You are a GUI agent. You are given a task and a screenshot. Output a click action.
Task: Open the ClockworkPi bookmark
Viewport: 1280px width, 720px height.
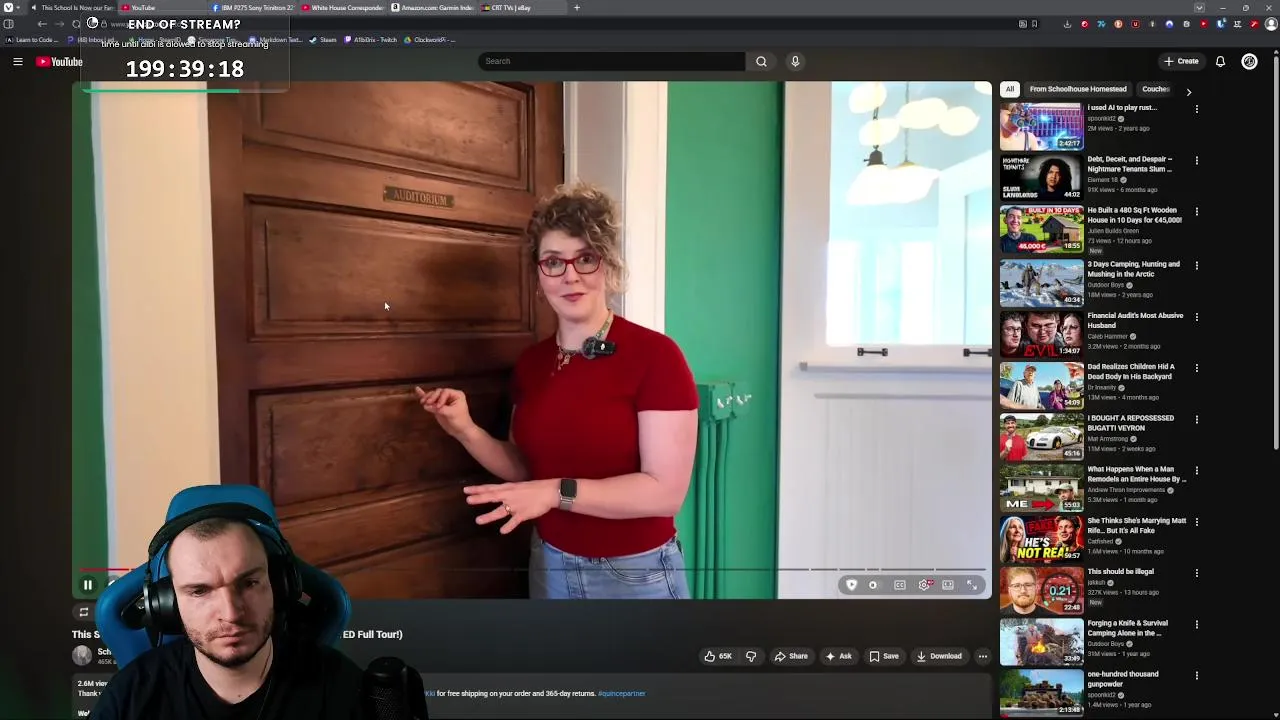430,40
